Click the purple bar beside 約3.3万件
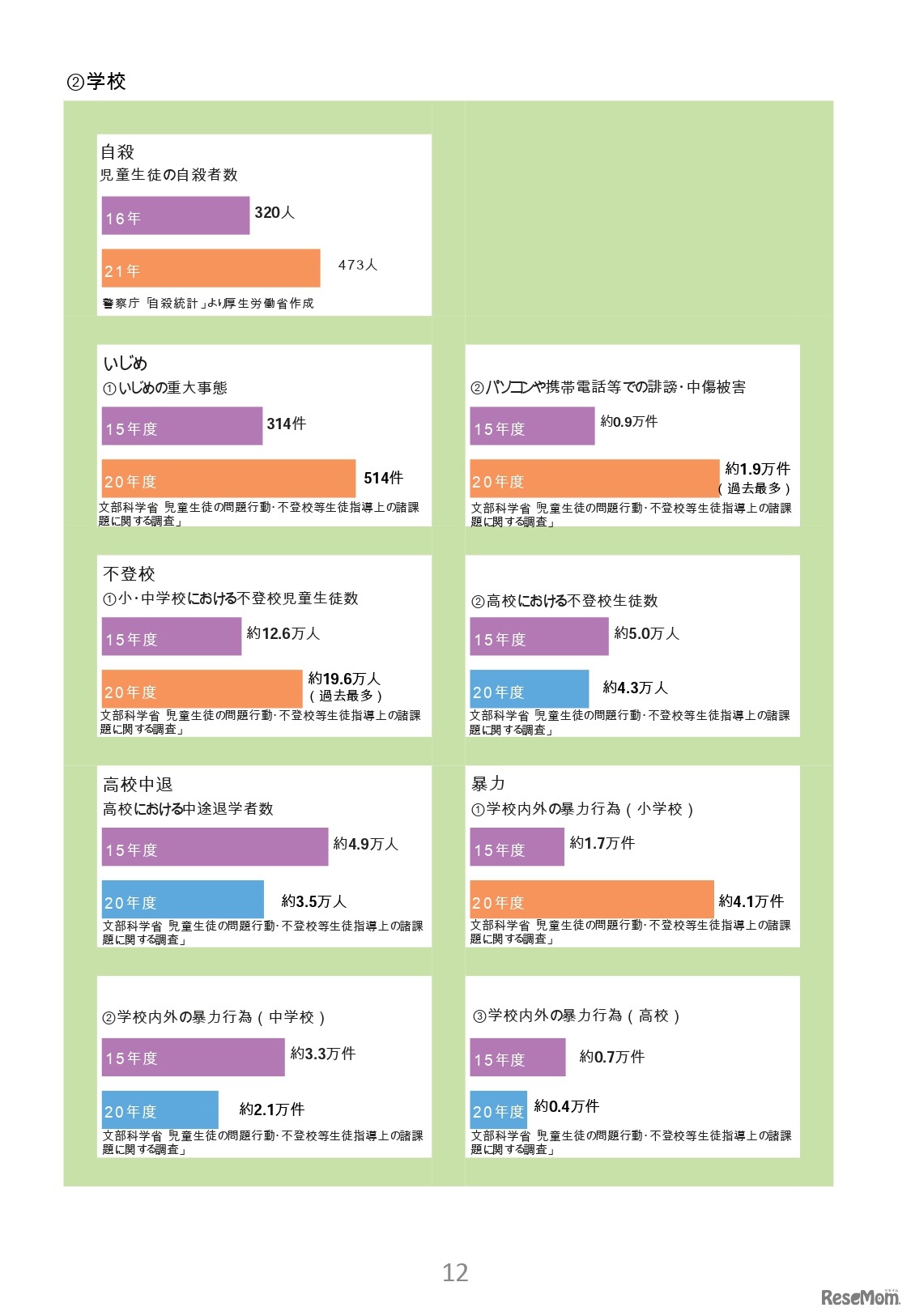The width and height of the screenshot is (911, 1316). pos(193,1058)
